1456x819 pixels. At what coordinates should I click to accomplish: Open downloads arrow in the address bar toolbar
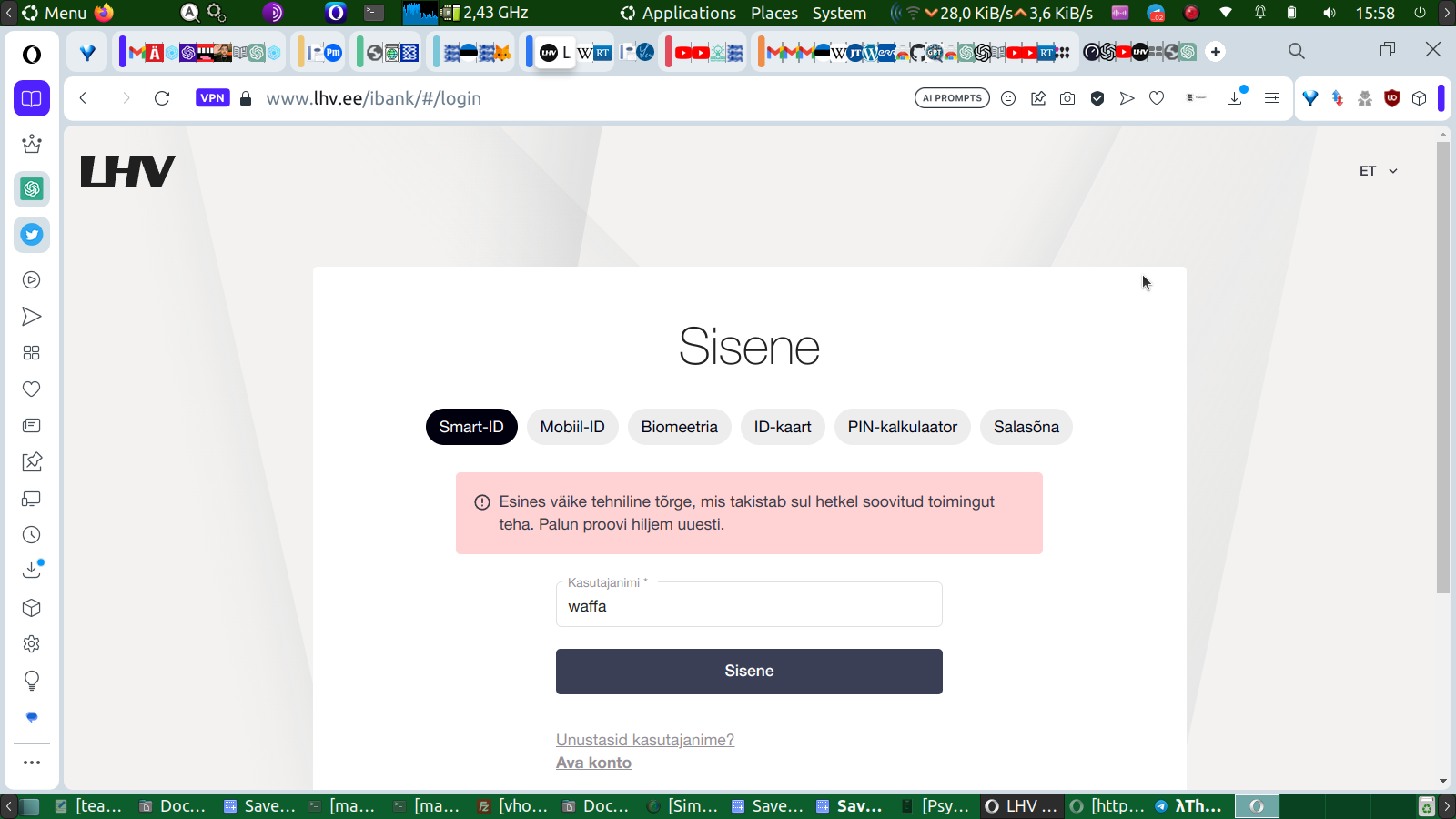point(1236,97)
